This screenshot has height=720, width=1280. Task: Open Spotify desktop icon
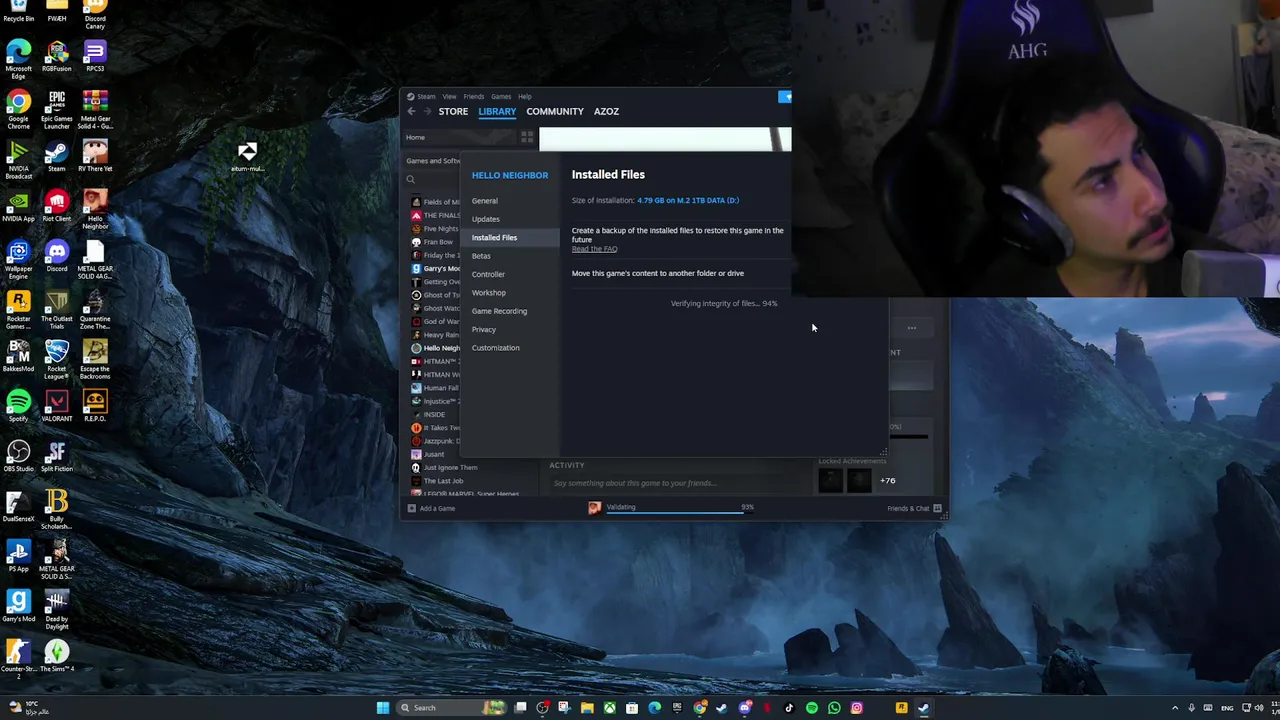click(18, 406)
